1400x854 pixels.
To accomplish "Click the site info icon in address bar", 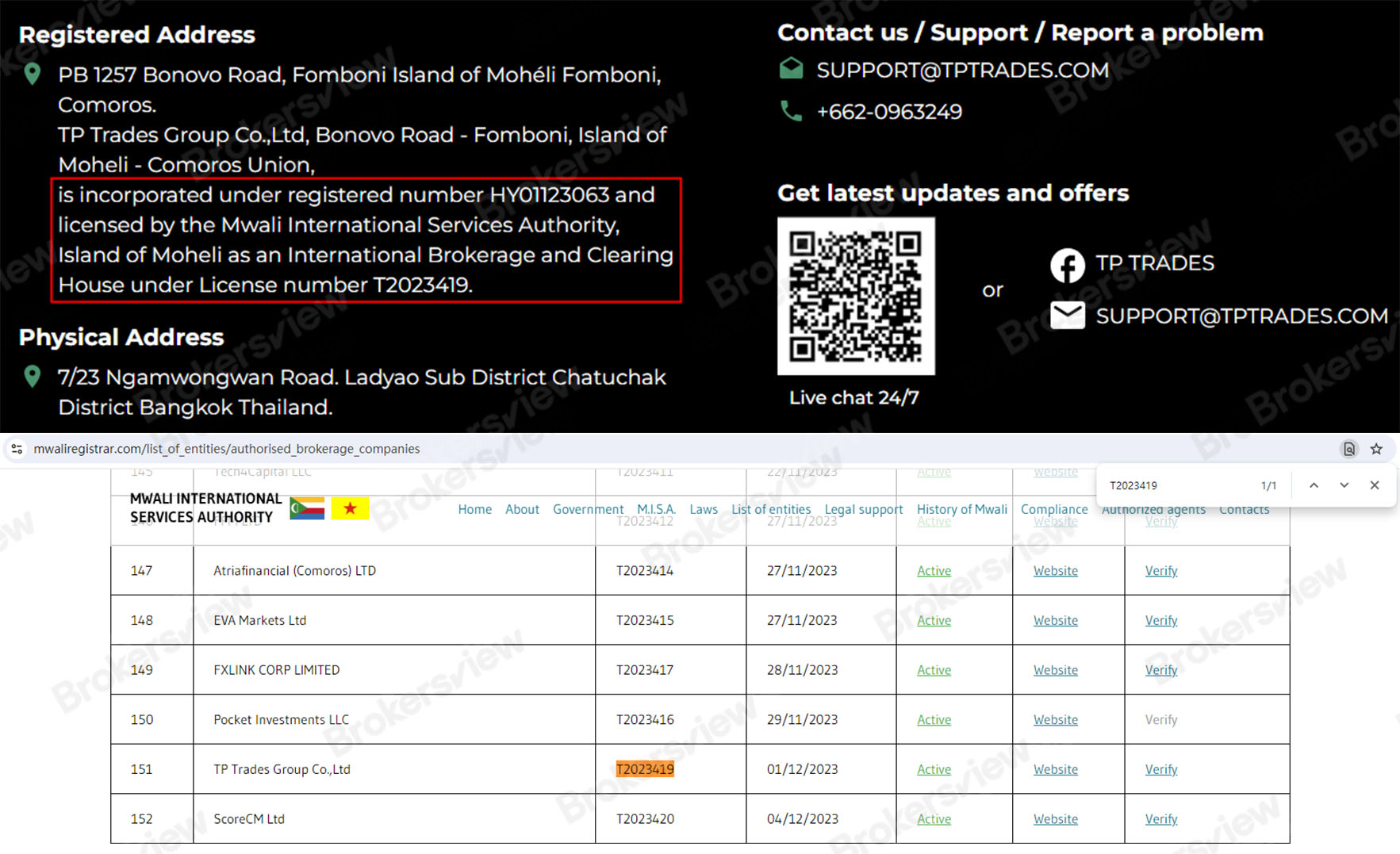I will tap(17, 449).
